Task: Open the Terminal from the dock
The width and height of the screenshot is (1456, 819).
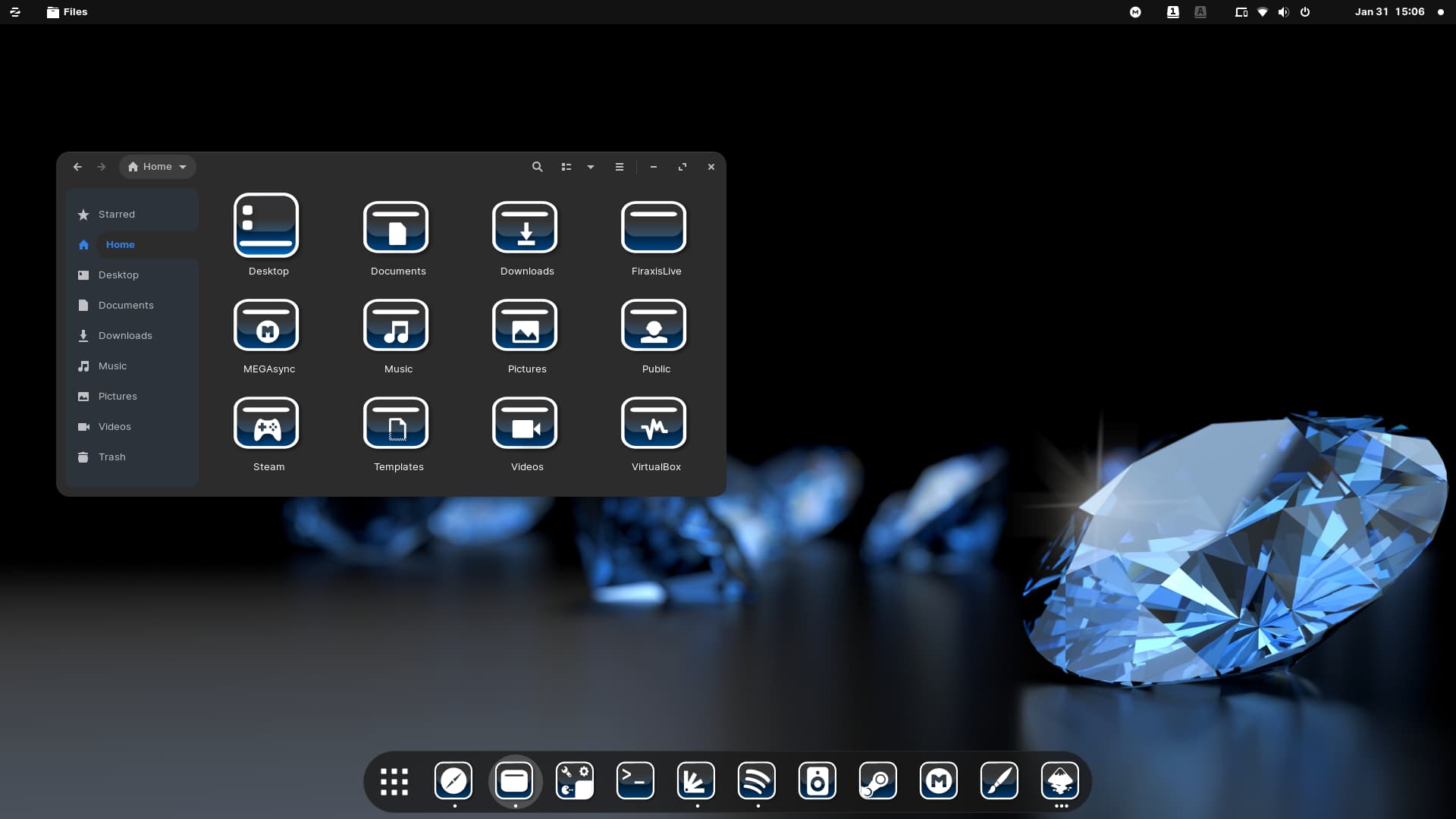Action: pyautogui.click(x=635, y=781)
